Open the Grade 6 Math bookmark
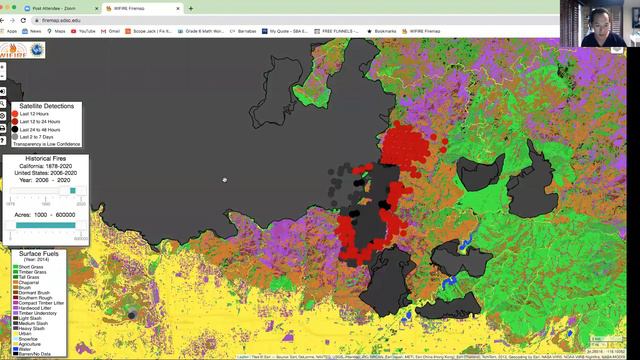 click(201, 31)
